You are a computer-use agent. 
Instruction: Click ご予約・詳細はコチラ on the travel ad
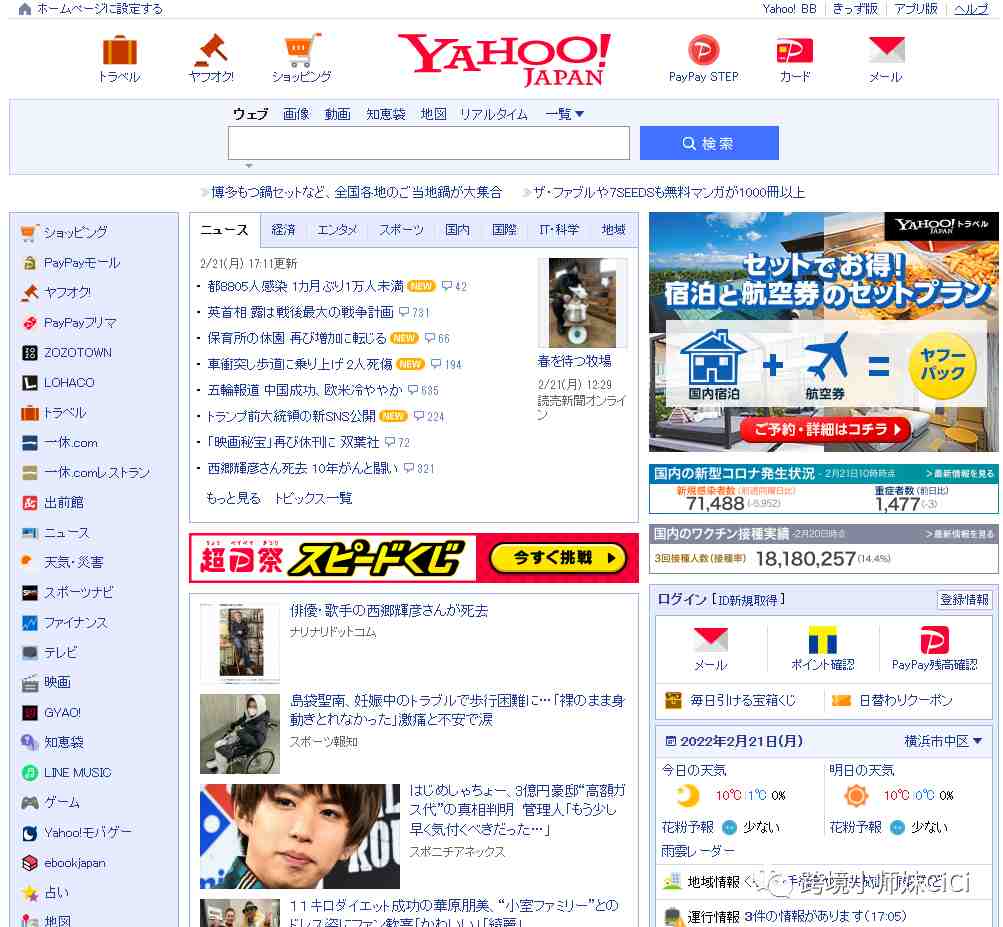point(824,429)
